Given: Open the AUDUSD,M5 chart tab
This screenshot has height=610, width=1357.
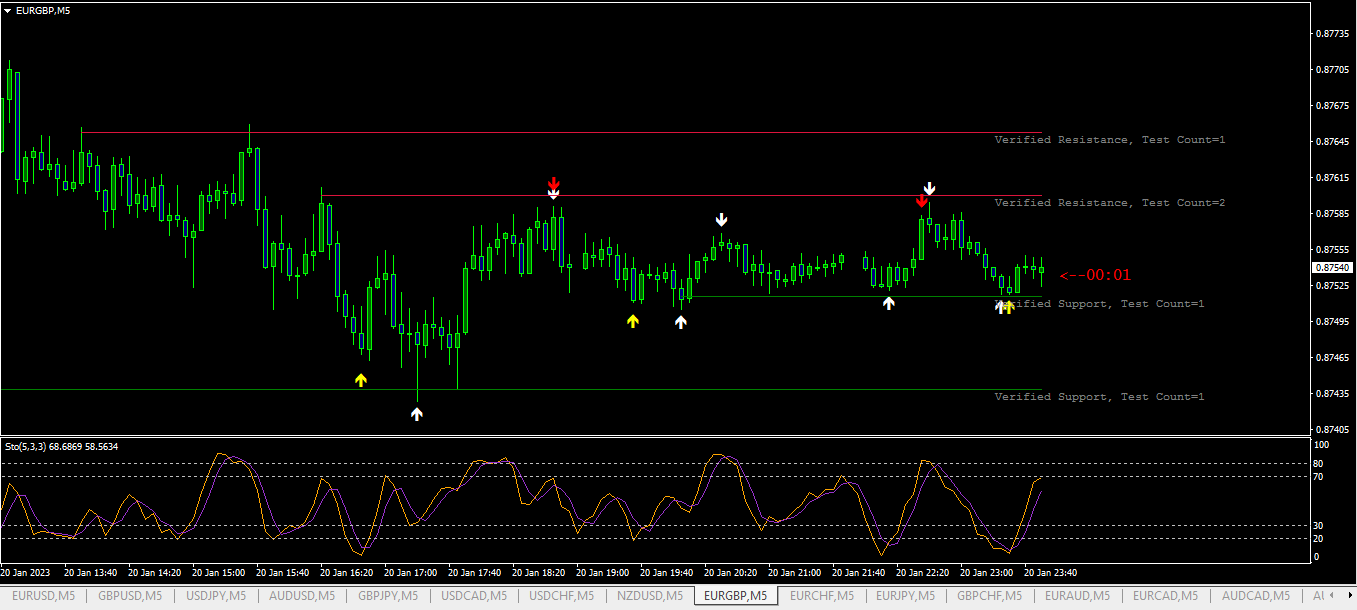Looking at the screenshot, I should click(x=302, y=596).
